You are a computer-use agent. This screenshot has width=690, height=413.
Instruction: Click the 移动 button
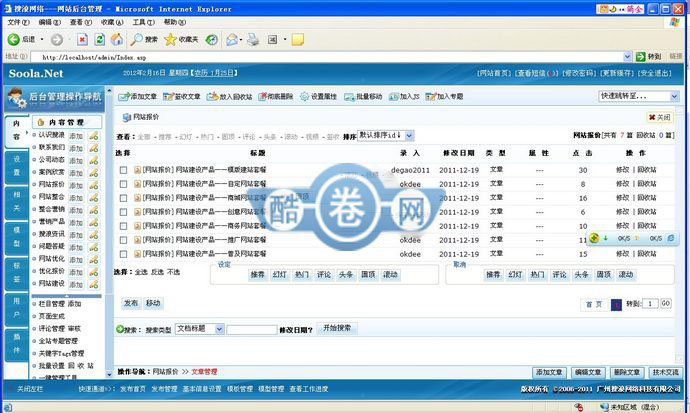(153, 303)
